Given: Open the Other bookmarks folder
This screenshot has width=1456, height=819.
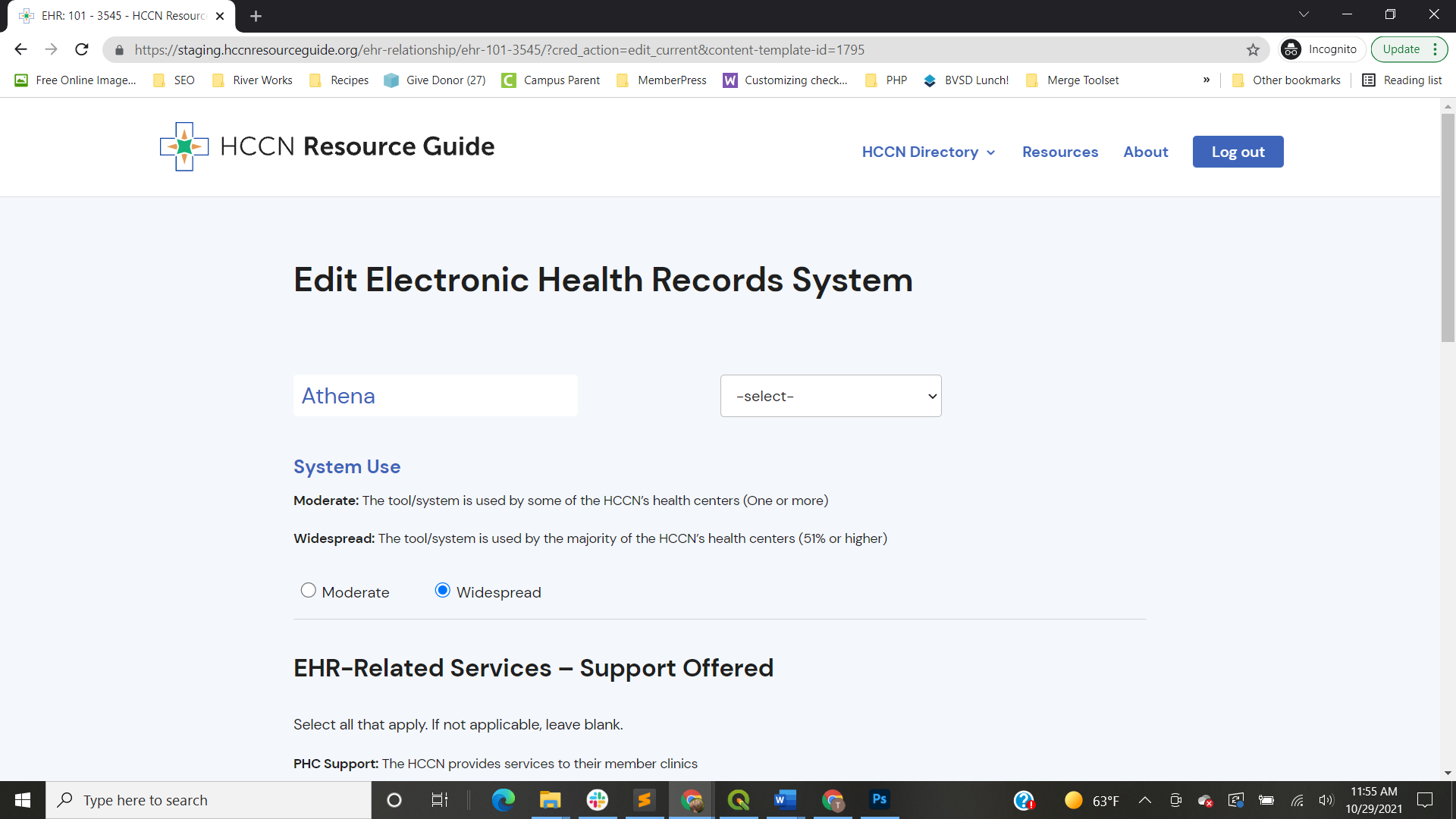Looking at the screenshot, I should click(x=1287, y=80).
